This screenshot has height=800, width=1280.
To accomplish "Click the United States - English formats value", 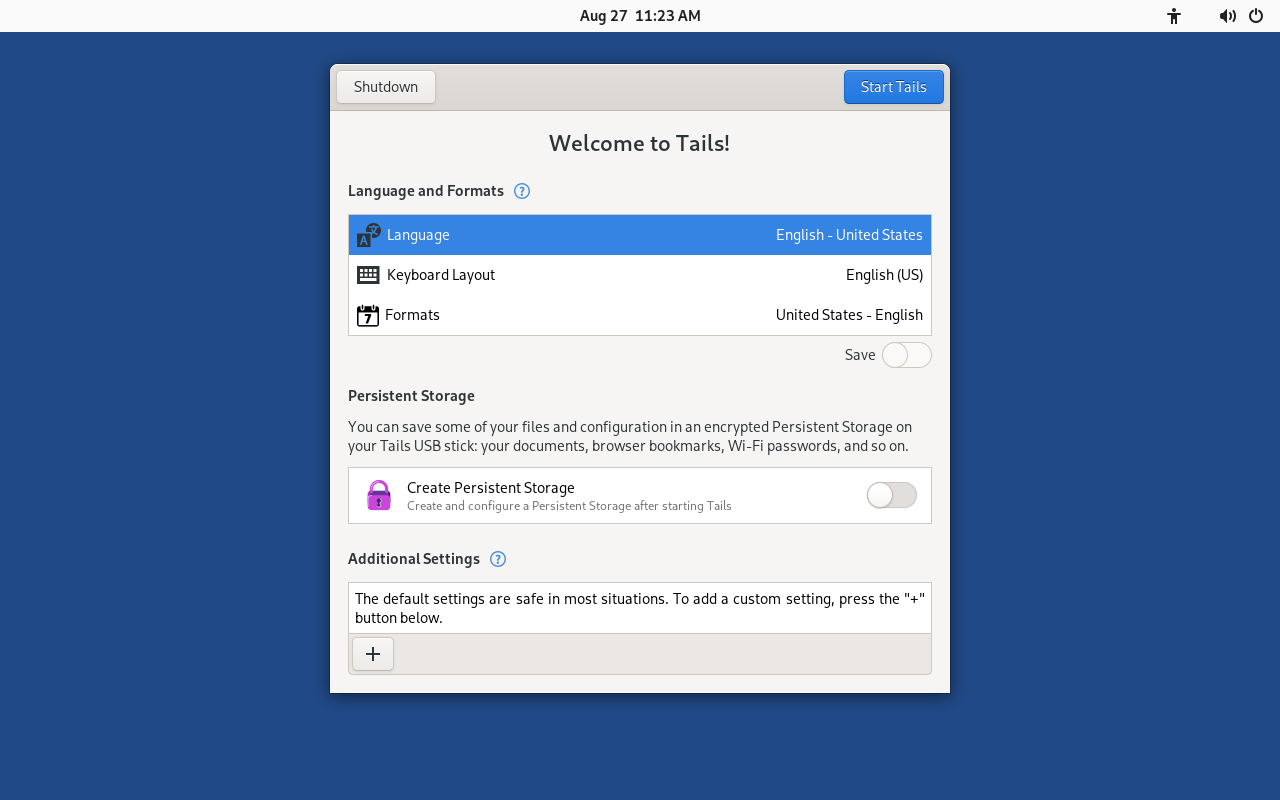I will point(849,315).
